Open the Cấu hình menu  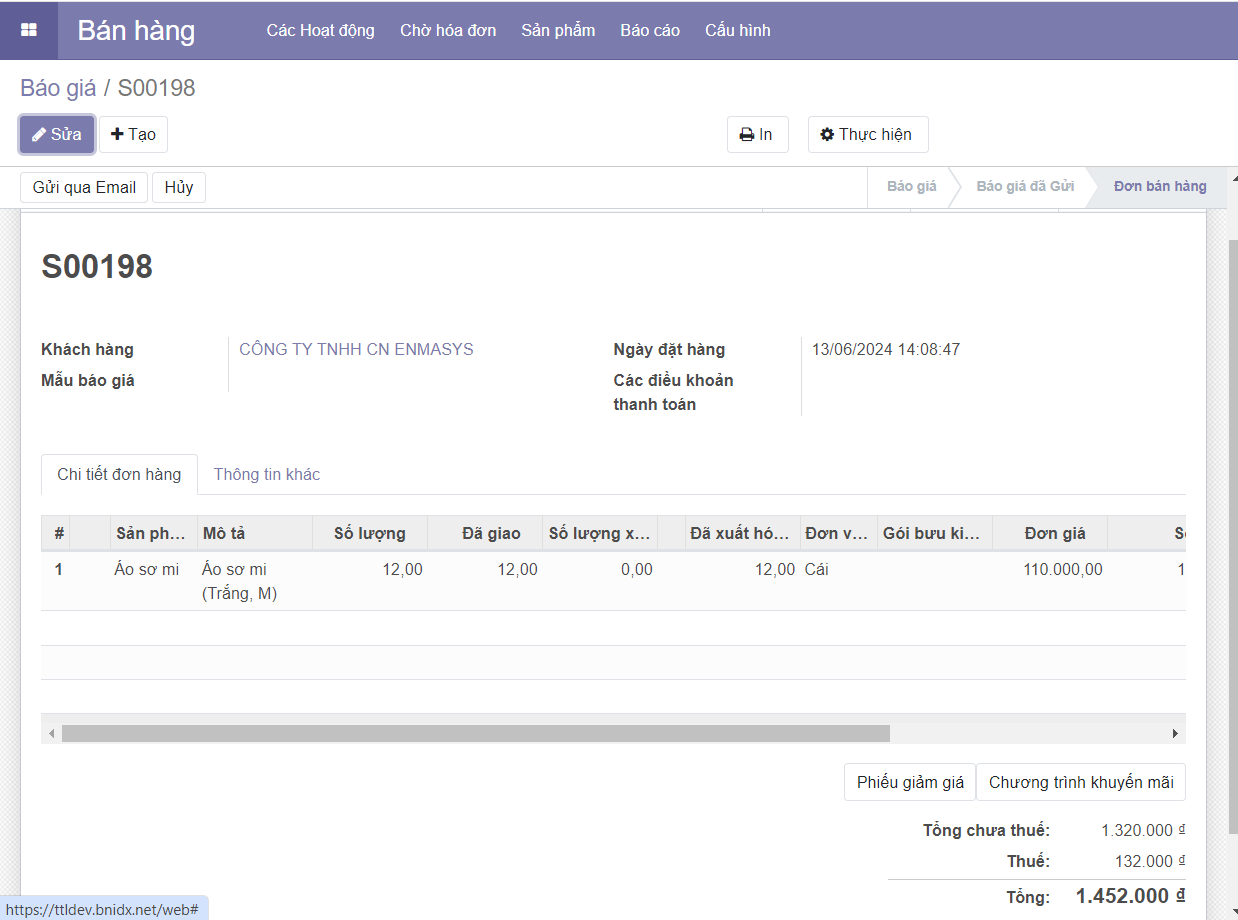tap(737, 30)
